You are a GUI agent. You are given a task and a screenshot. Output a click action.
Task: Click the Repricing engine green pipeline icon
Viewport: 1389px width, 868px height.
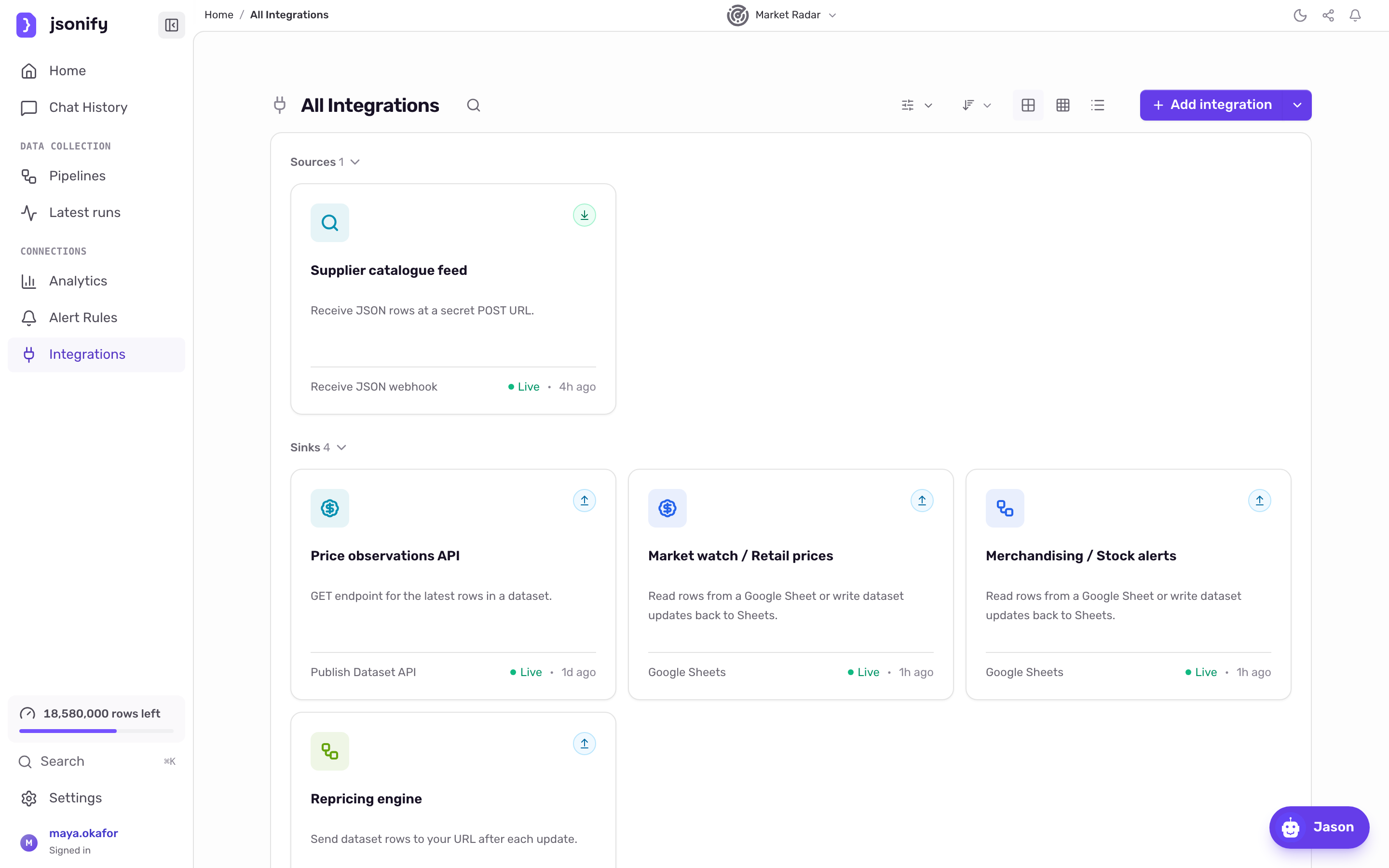click(329, 751)
